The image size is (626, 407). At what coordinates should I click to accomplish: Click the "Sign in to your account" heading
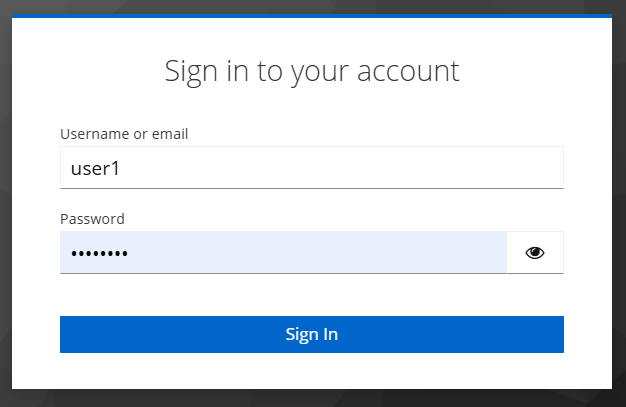(x=311, y=71)
